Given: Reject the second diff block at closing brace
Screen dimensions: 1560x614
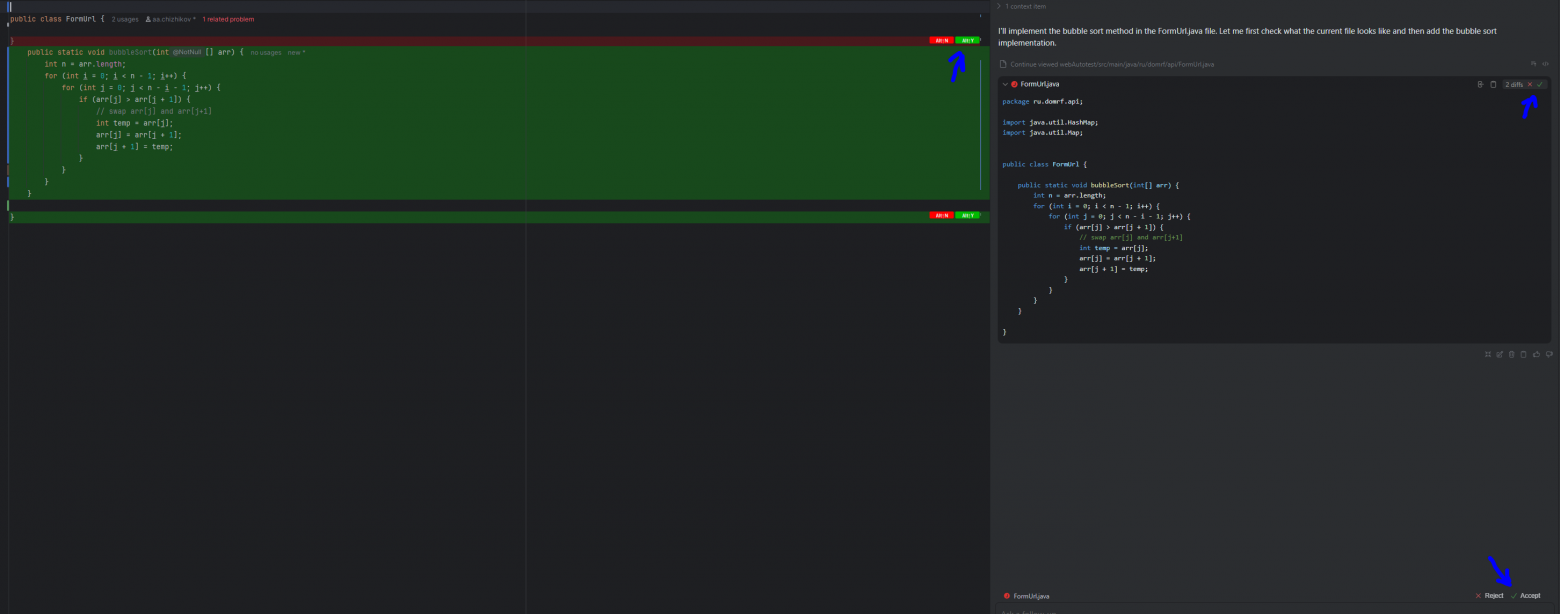Looking at the screenshot, I should 941,215.
